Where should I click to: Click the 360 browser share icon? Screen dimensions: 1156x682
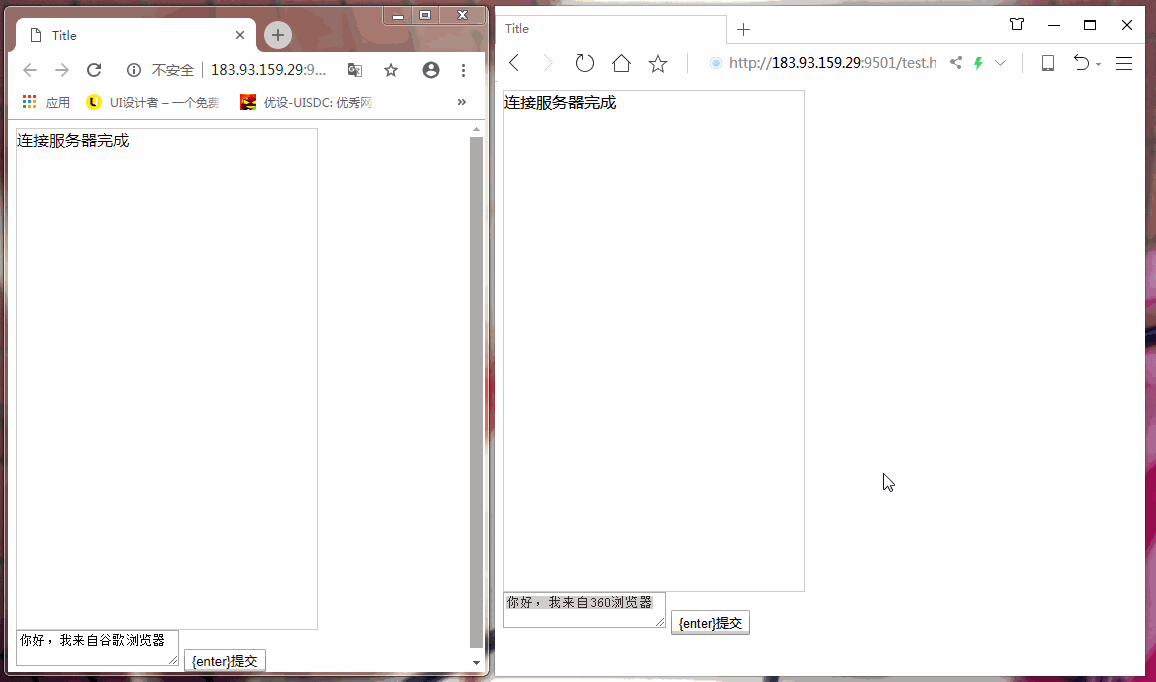(x=956, y=63)
